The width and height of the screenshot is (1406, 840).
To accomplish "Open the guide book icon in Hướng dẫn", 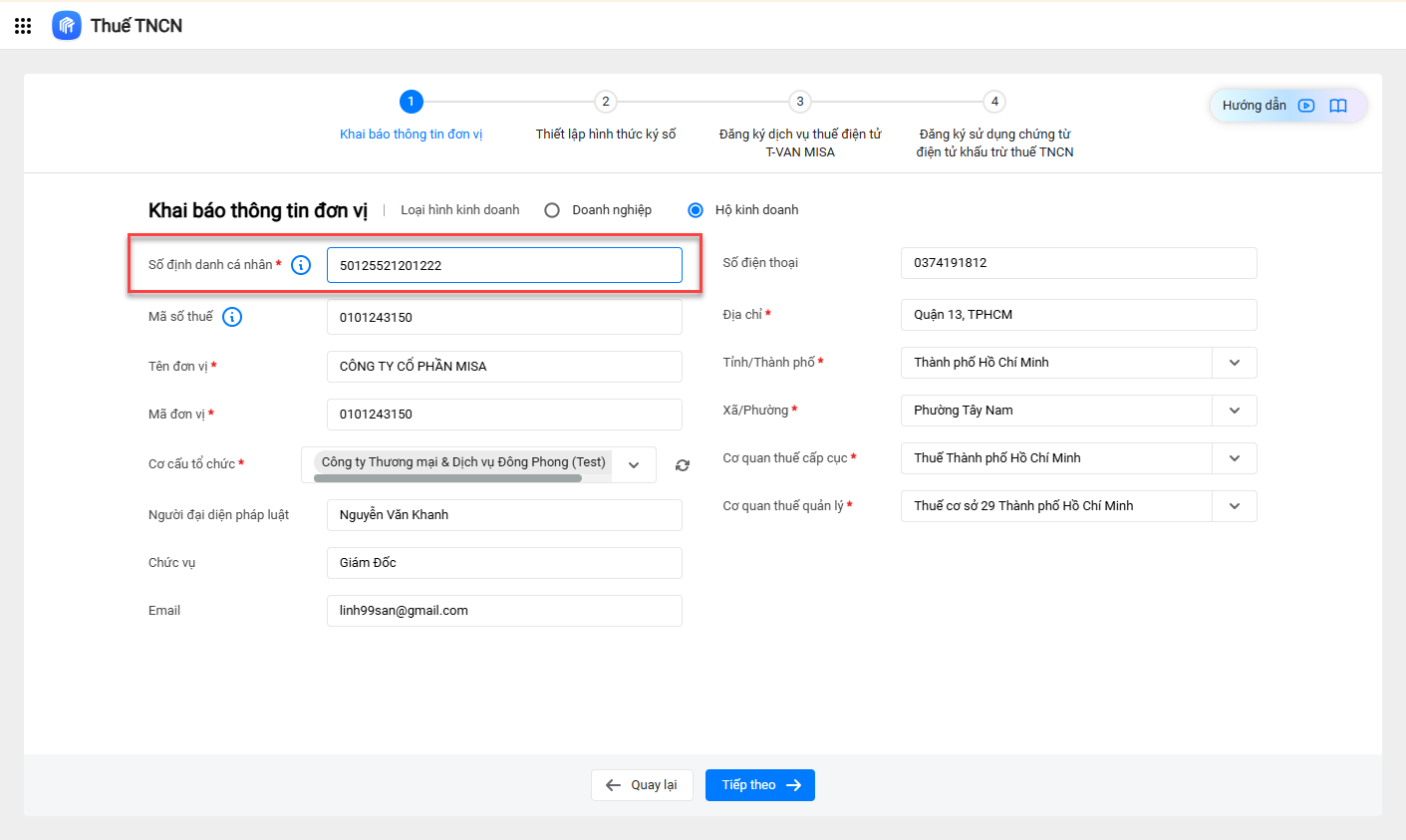I will click(1338, 106).
